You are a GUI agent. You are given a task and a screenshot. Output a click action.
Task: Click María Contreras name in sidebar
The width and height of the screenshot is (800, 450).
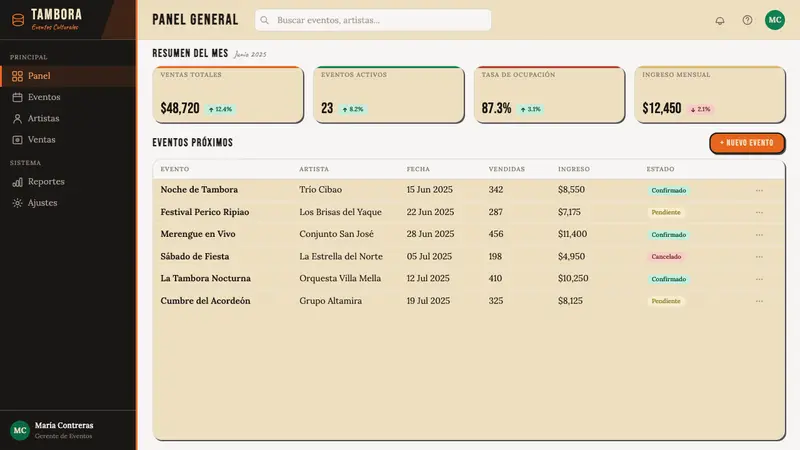64,425
